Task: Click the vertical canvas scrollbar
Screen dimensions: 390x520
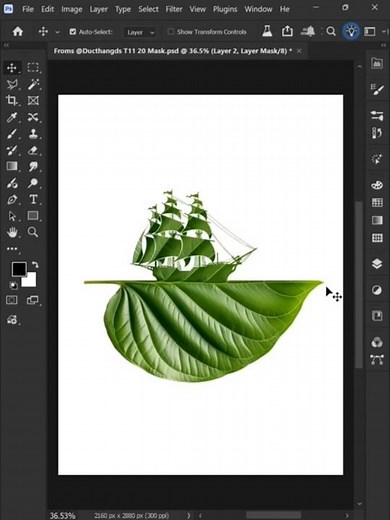Action: [x=359, y=284]
